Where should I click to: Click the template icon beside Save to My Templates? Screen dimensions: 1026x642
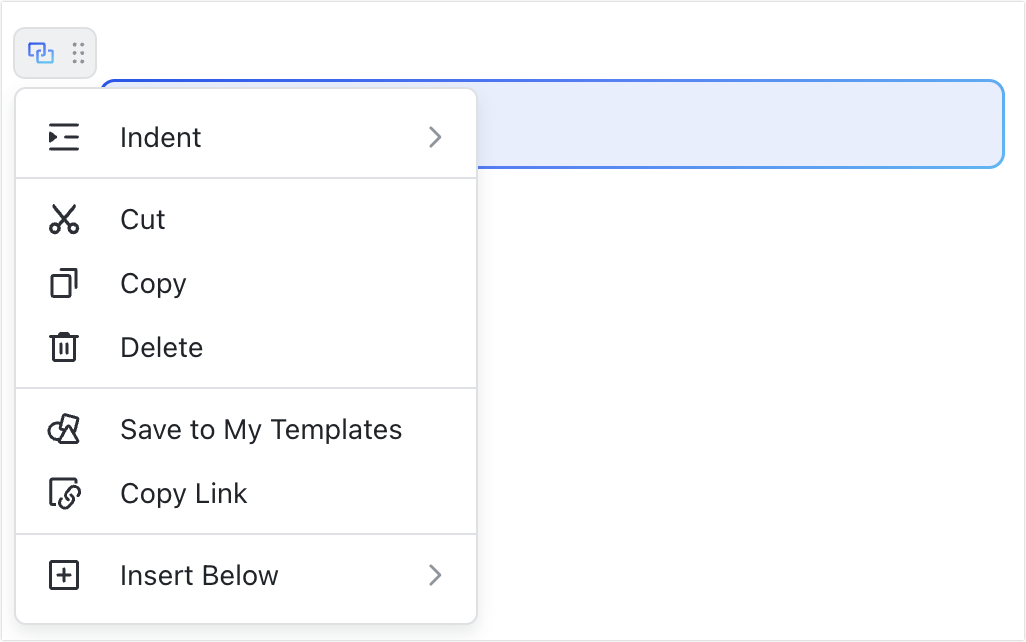point(64,429)
